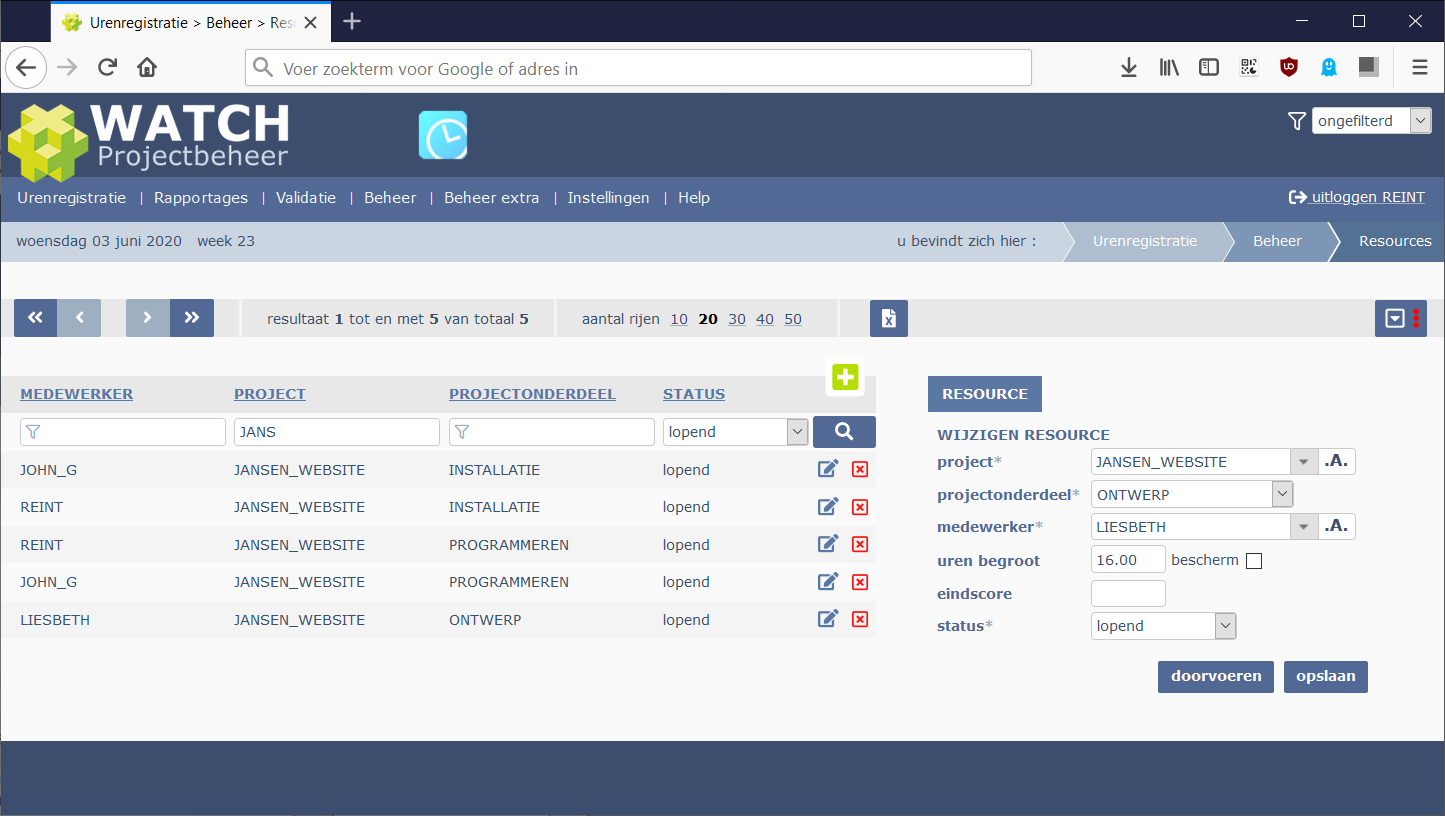The image size is (1445, 816).
Task: Click the .A. button next to project field
Action: [x=1337, y=461]
